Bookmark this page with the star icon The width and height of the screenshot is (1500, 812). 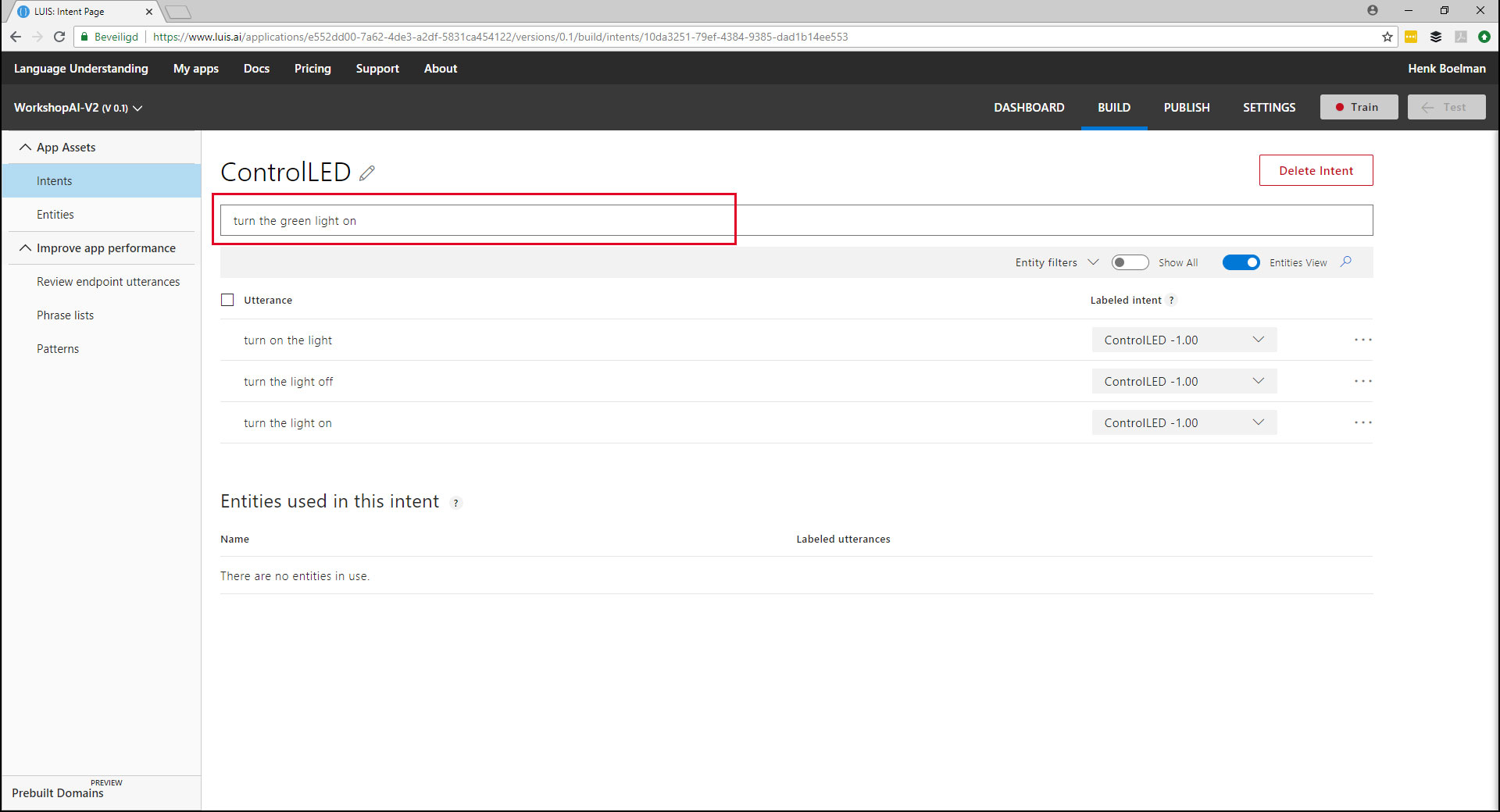(1387, 37)
